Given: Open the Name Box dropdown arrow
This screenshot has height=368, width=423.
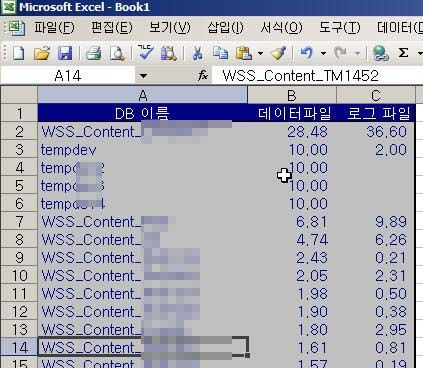Looking at the screenshot, I should (x=143, y=76).
